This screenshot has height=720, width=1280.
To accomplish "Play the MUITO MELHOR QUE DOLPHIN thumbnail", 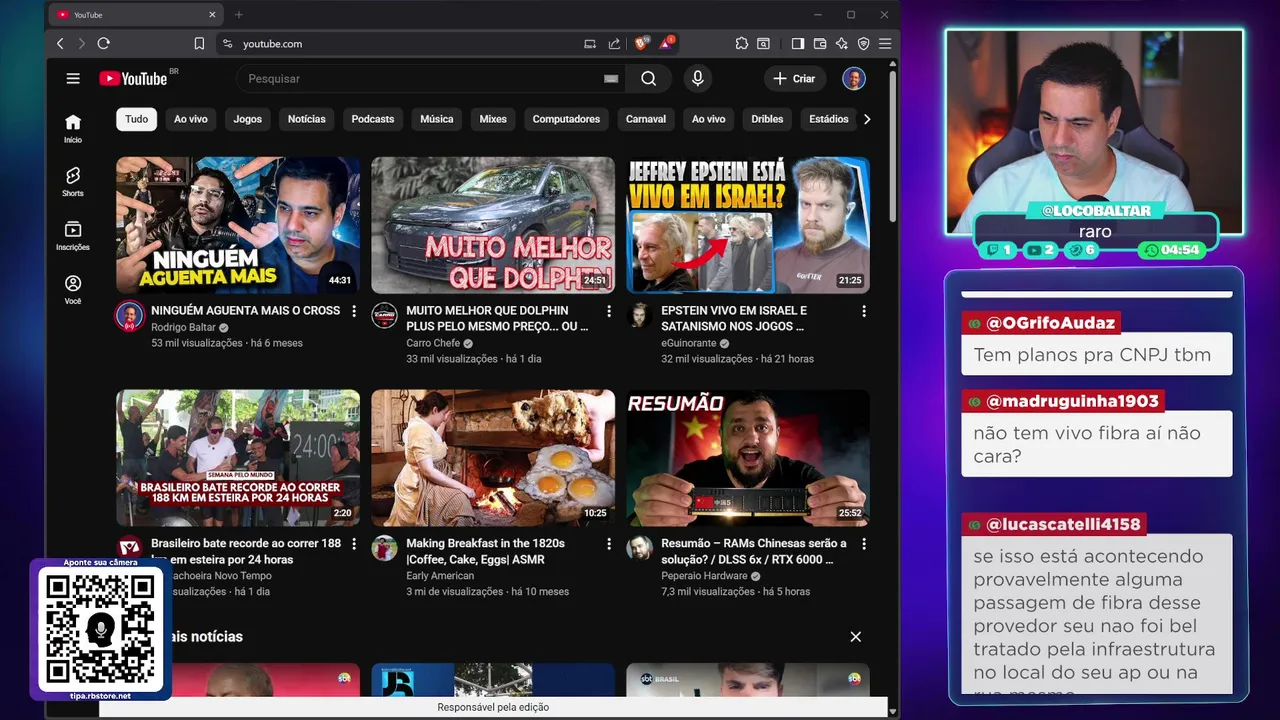I will (x=493, y=225).
